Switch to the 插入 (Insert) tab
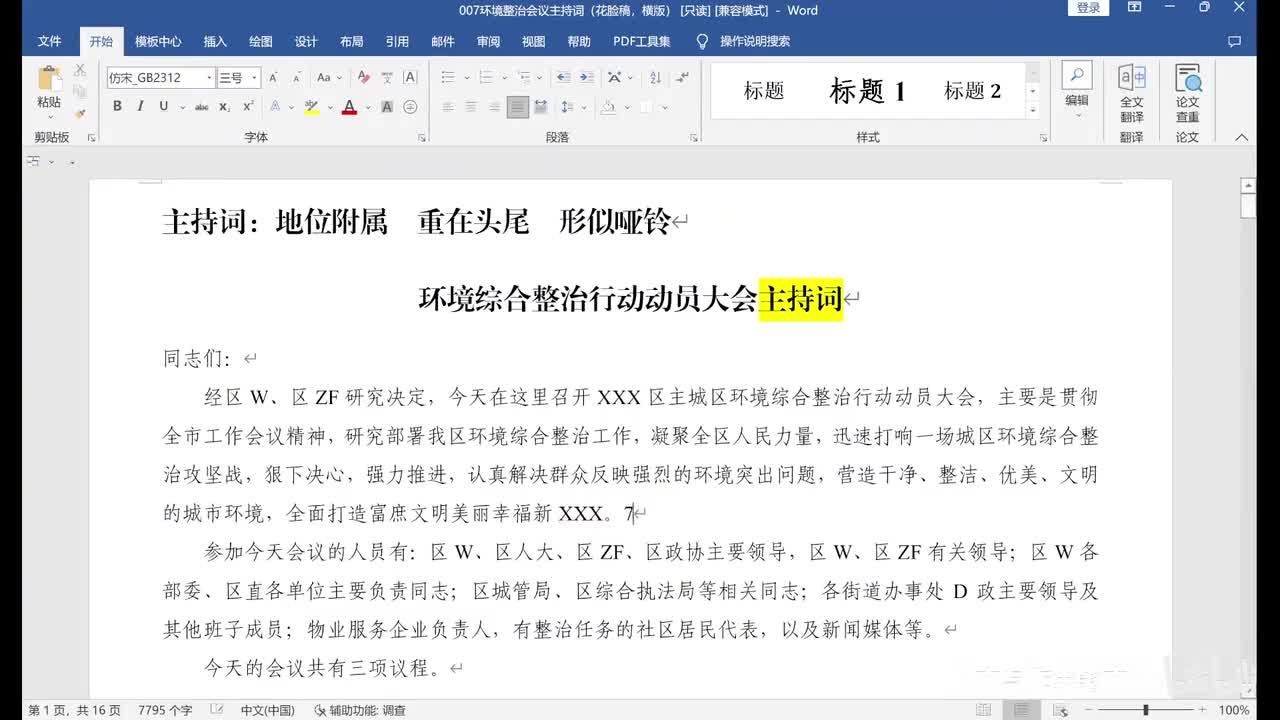This screenshot has width=1280, height=720. [x=215, y=41]
